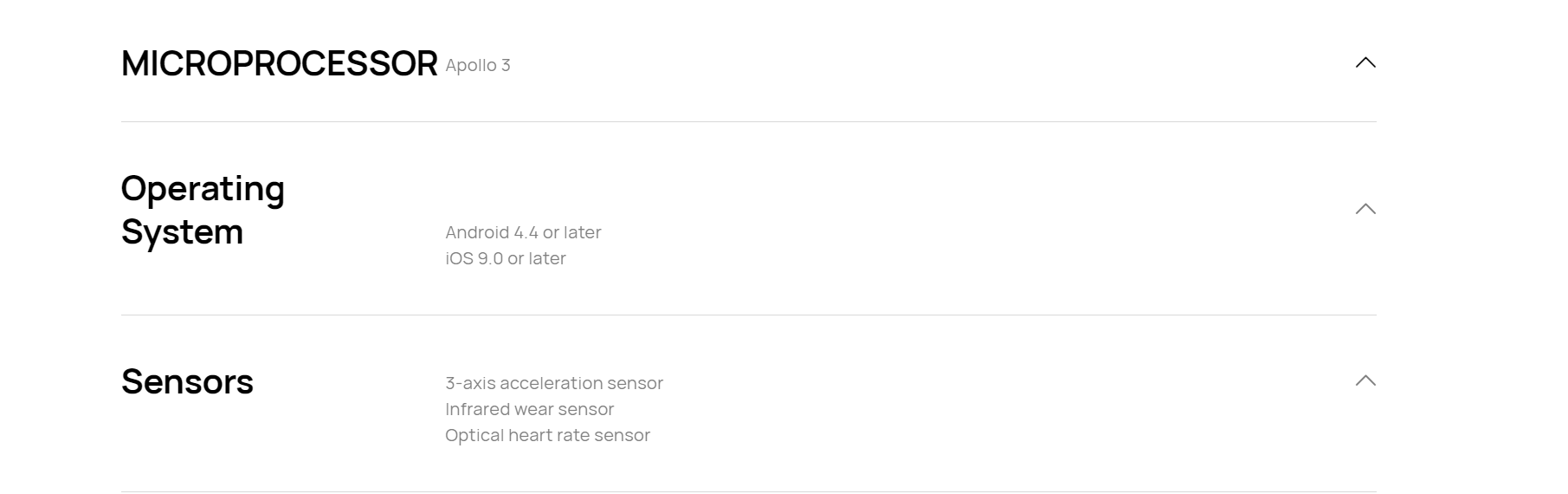Click the 'iOS 9.0 or later' line
Viewport: 1568px width, 494px height.
pos(506,258)
